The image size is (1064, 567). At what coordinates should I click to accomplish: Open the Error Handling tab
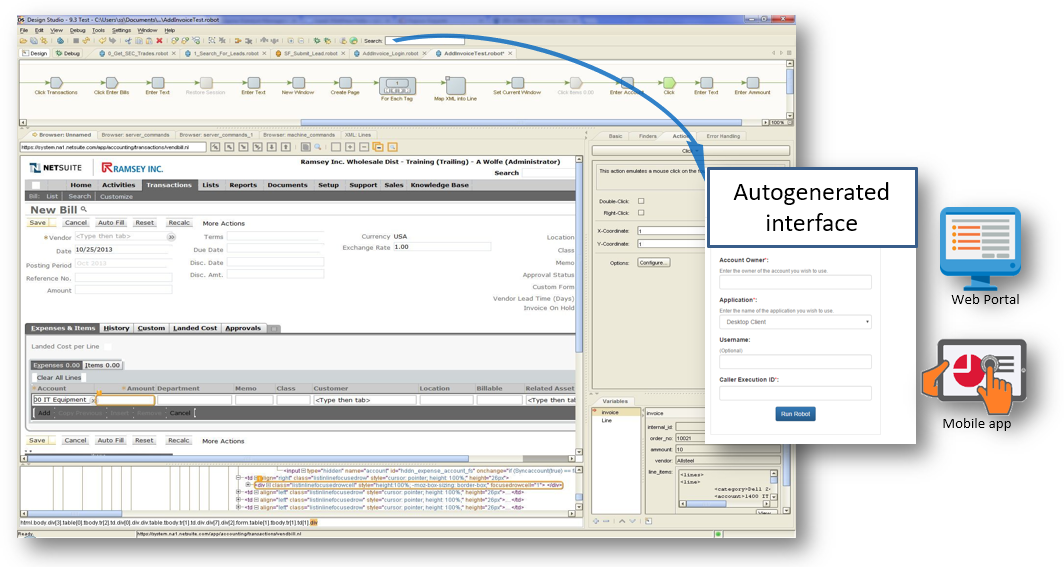tap(723, 136)
